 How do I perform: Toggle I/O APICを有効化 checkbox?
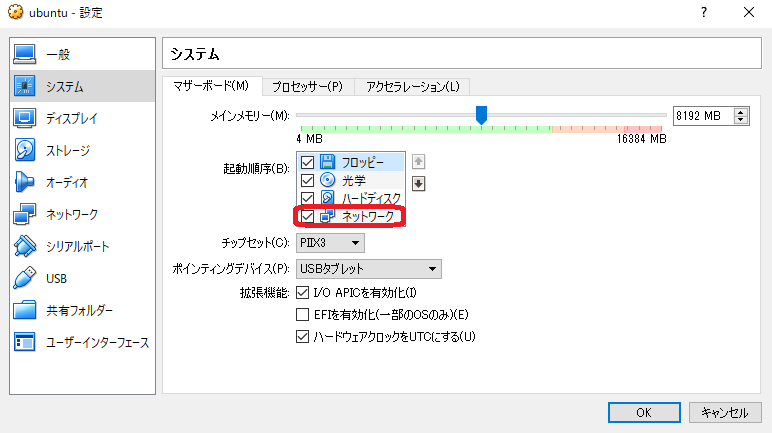[x=302, y=293]
